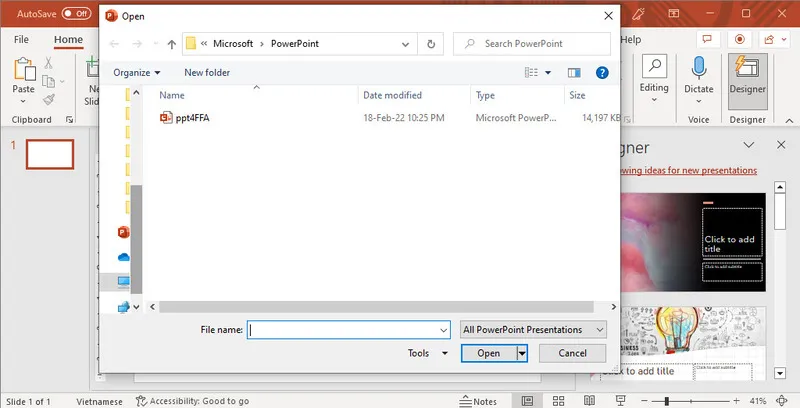Click the Record button in ribbon corner

click(x=739, y=40)
